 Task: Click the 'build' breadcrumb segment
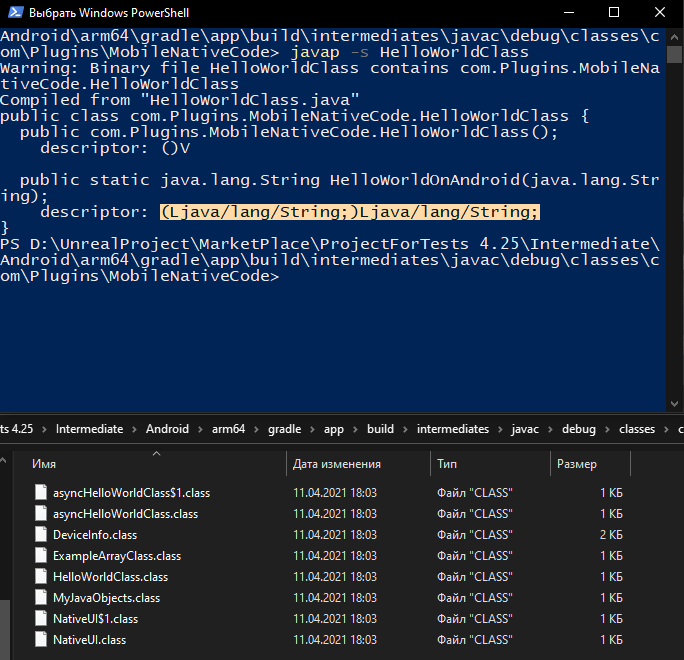(380, 429)
